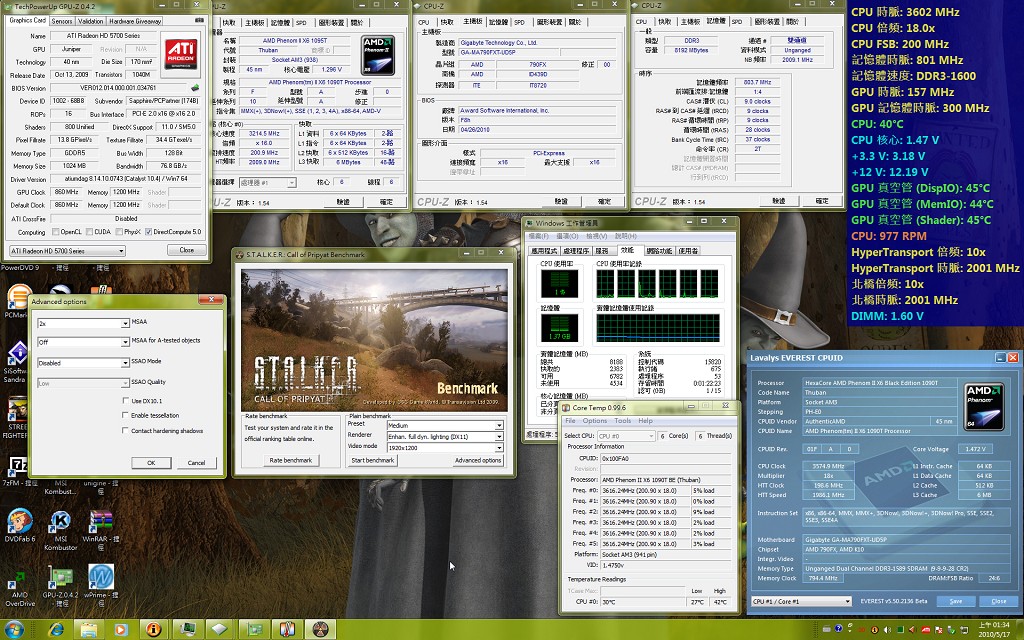Click the AMD Phenom logo in EVEREST CPUID
The image size is (1024, 640).
(984, 407)
